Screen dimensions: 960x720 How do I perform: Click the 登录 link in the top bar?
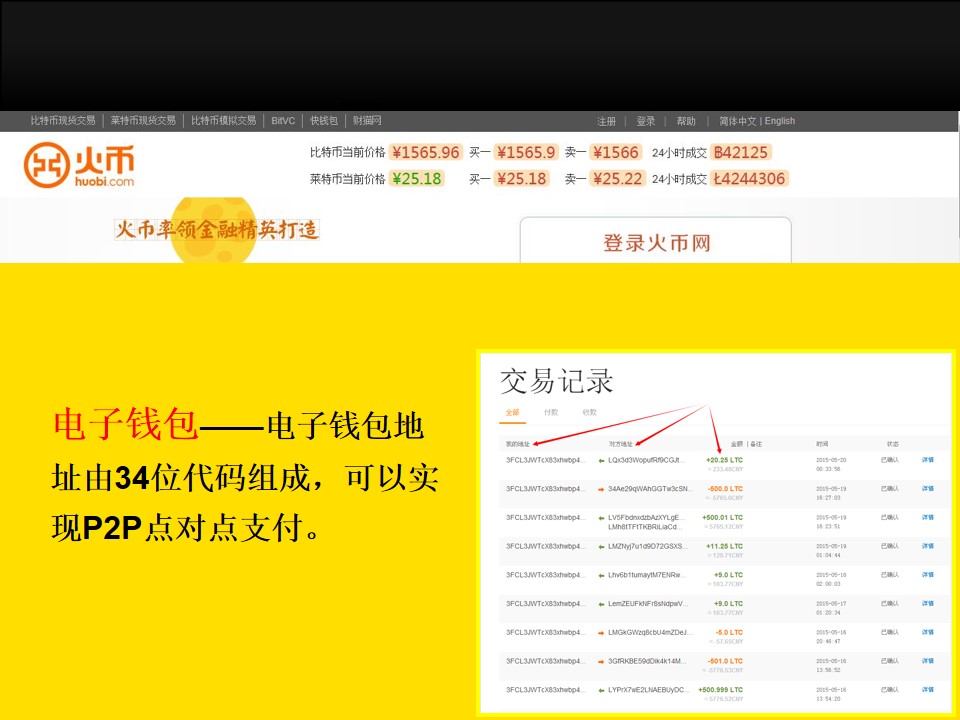(x=646, y=121)
